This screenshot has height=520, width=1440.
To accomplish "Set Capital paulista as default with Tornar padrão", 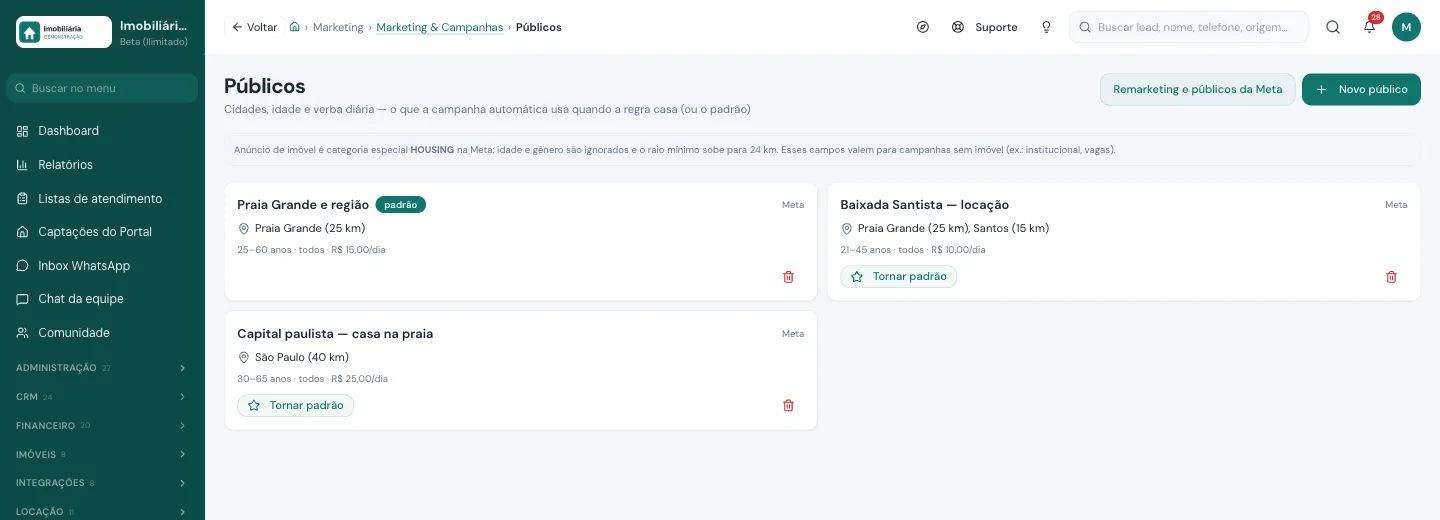I will point(295,405).
